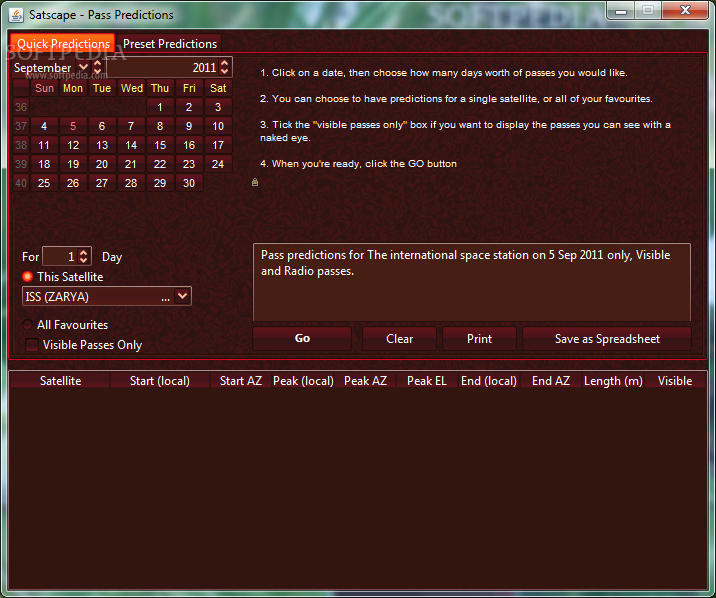Decrease the month with spinner down arrow
This screenshot has height=598, width=716.
pos(97,72)
